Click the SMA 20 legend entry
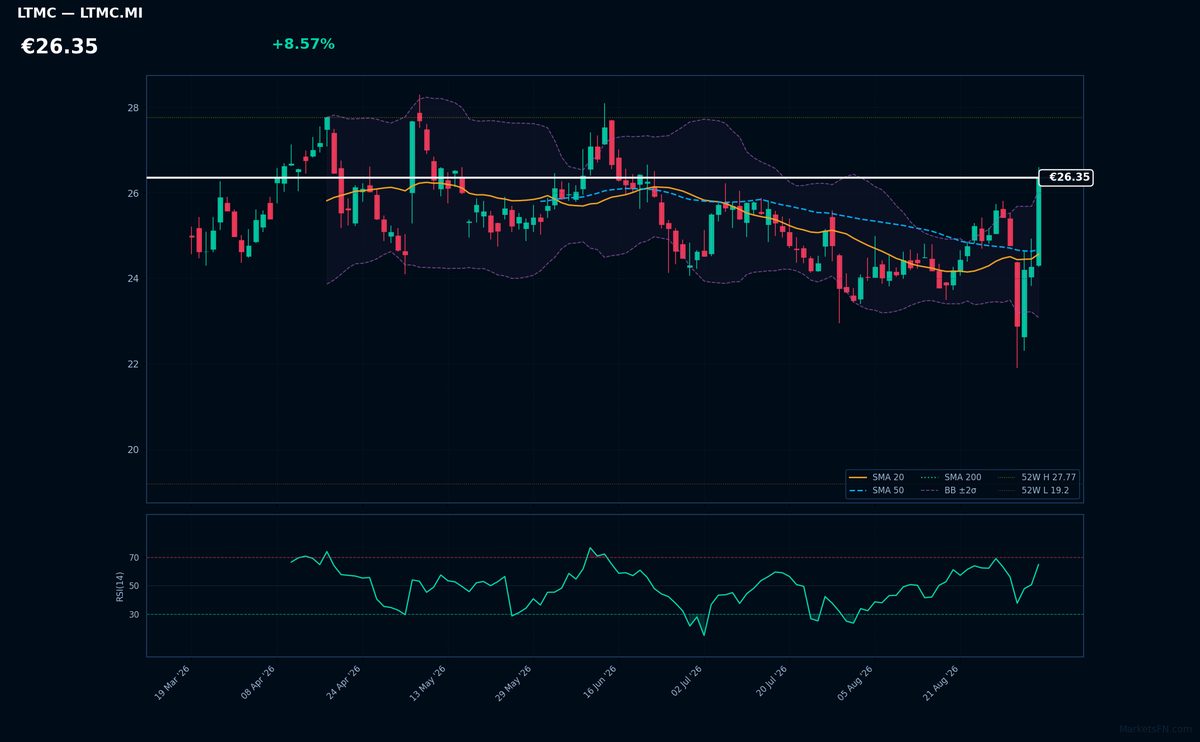This screenshot has width=1200, height=742. (x=877, y=478)
